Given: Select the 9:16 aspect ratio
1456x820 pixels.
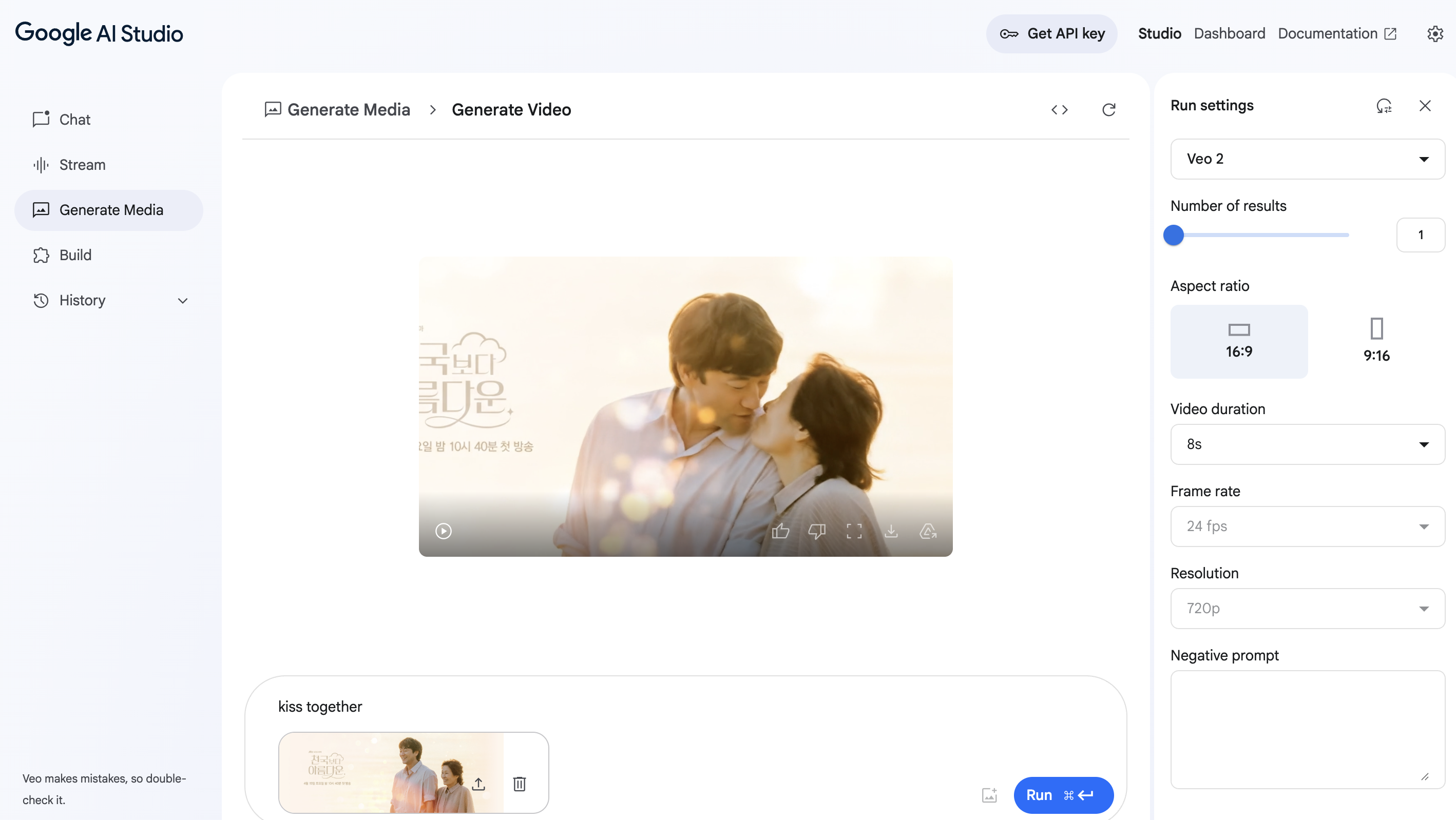Looking at the screenshot, I should point(1376,341).
